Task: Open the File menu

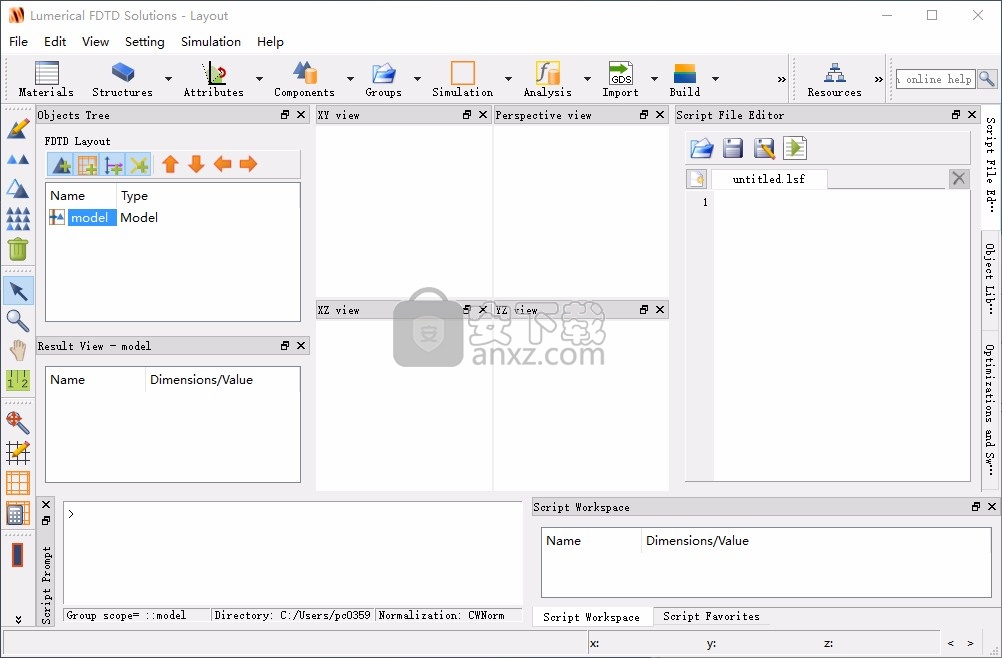Action: tap(19, 42)
